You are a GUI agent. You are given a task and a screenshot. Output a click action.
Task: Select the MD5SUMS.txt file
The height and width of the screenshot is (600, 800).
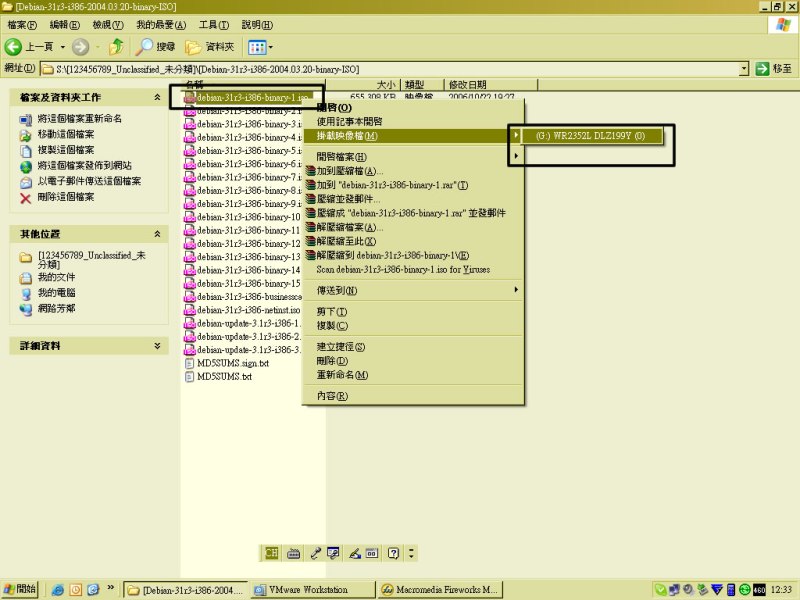coord(218,377)
